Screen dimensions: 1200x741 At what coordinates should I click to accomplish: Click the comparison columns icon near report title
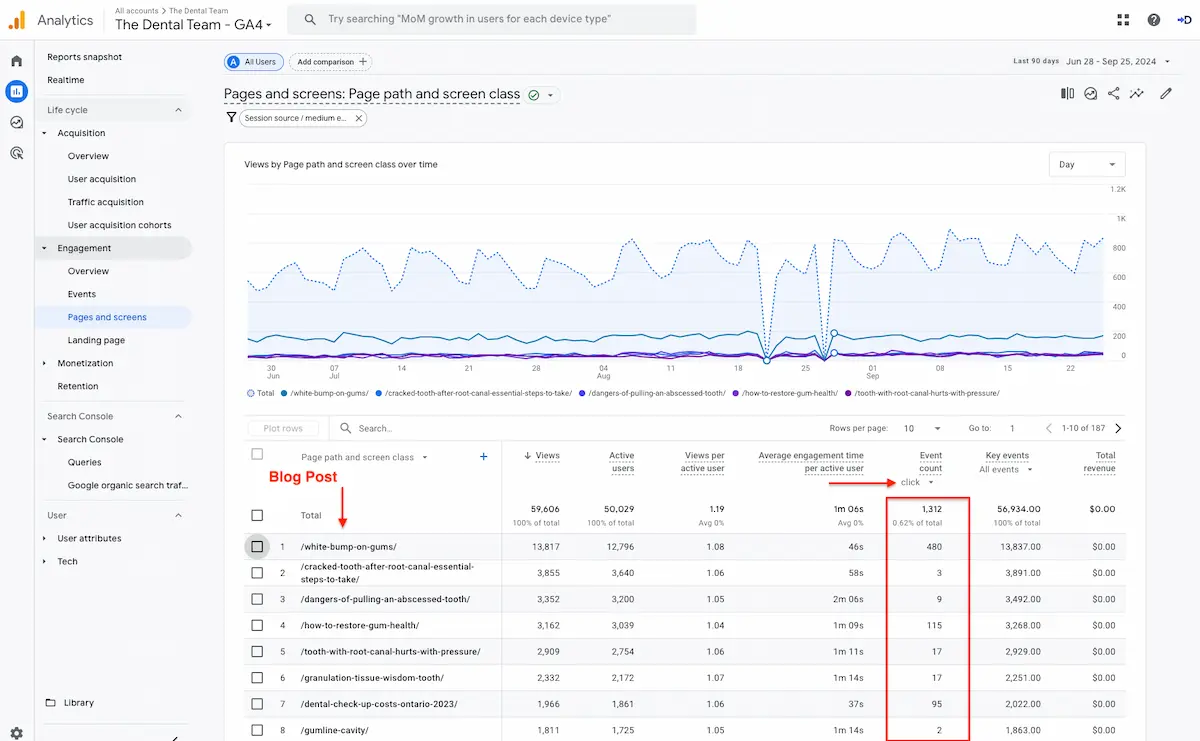(1067, 91)
